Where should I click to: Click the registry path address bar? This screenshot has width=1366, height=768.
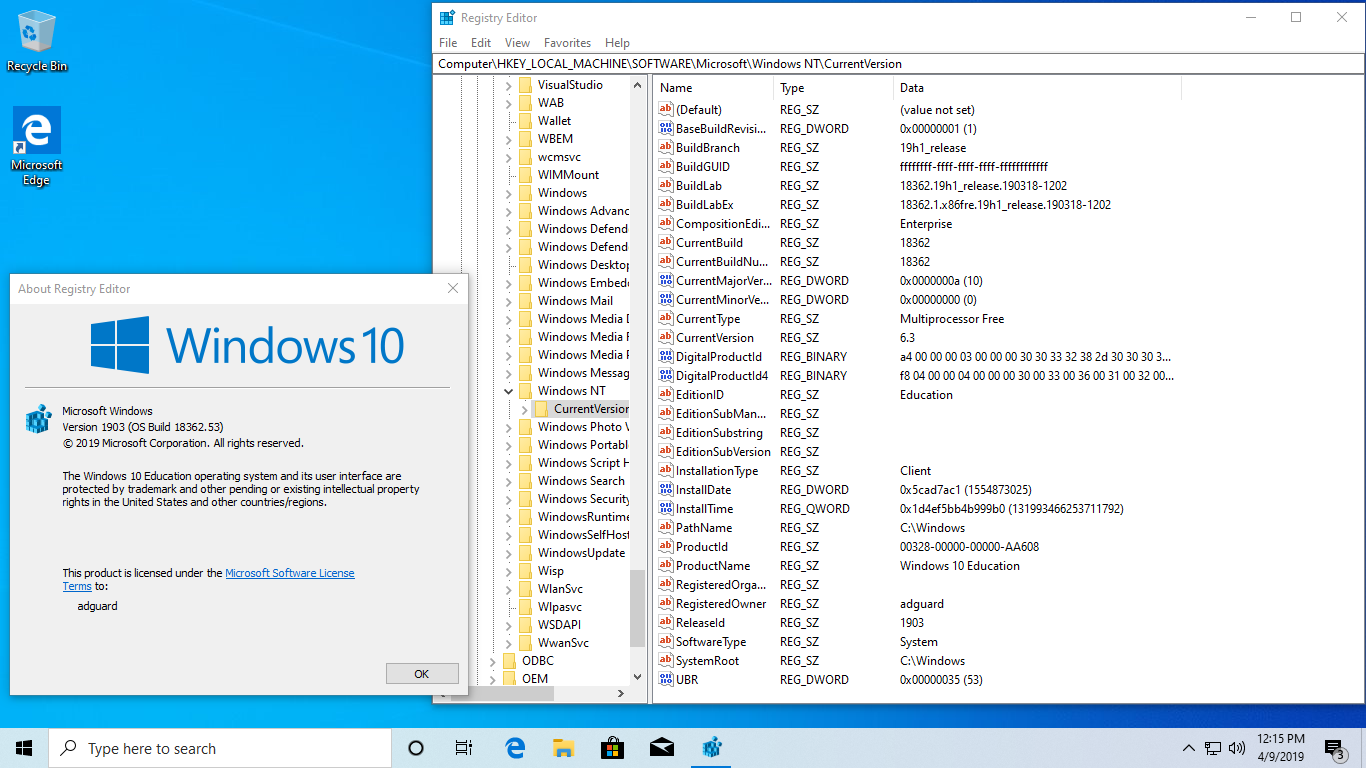click(x=898, y=64)
